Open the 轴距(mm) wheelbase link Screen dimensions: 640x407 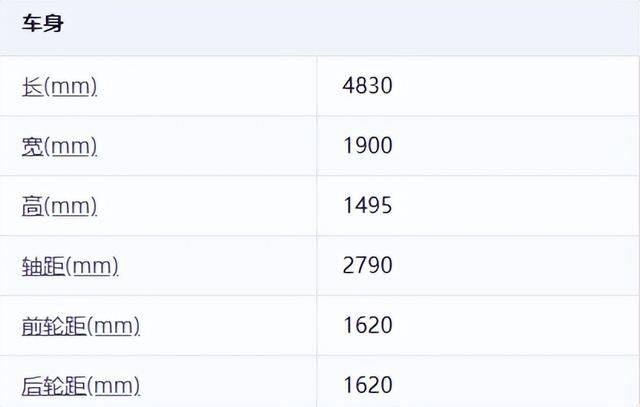pos(70,266)
